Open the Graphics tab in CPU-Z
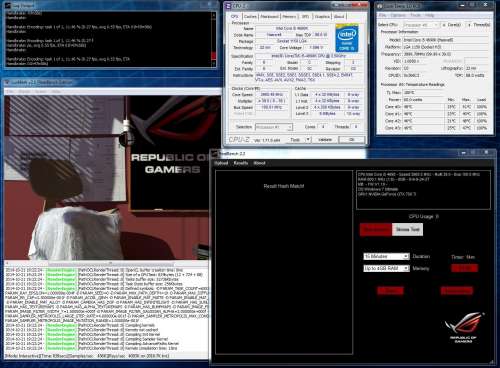 pos(322,16)
